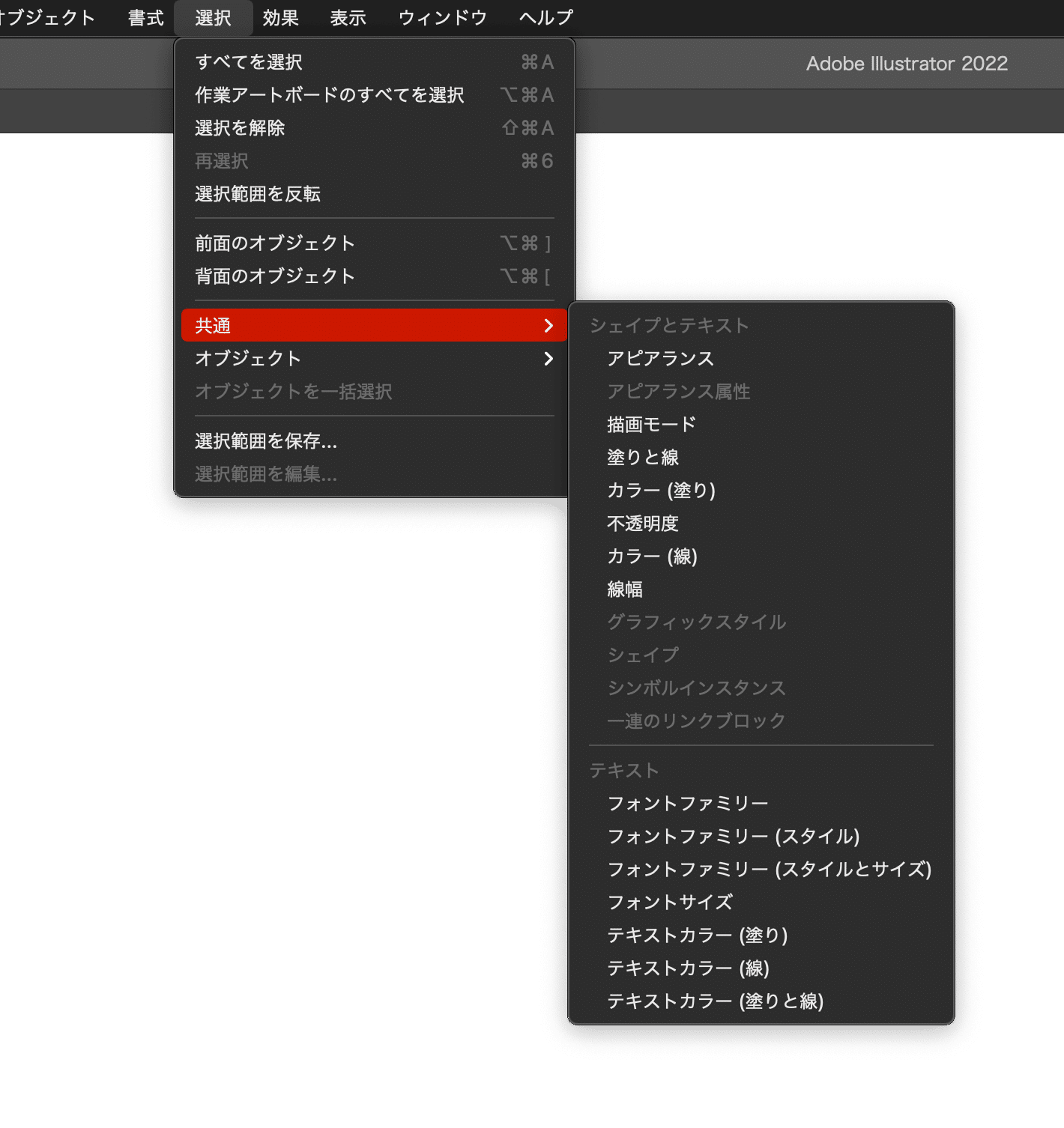Choose すべてを選択 menu entry

point(374,62)
